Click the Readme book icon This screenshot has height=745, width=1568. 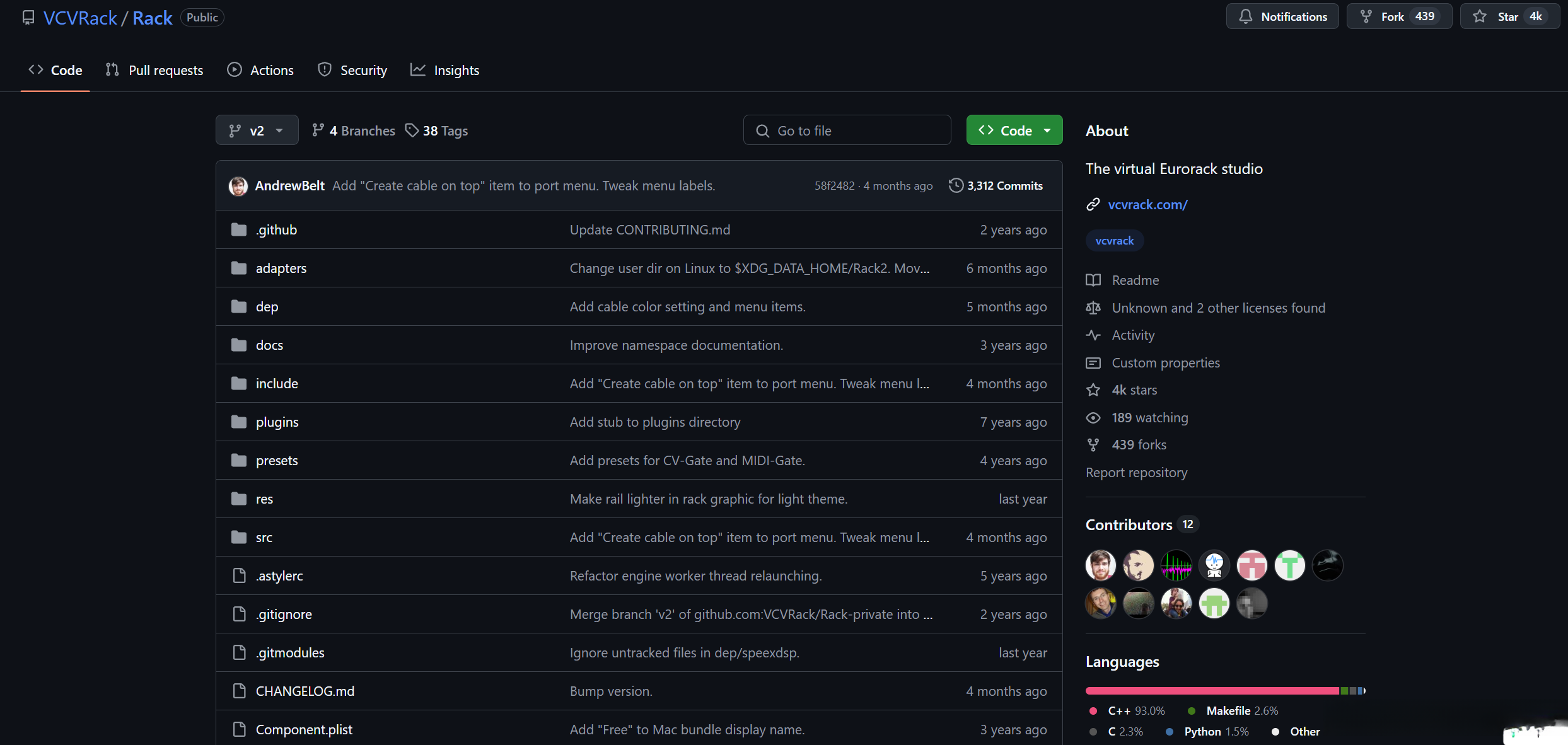[x=1093, y=280]
